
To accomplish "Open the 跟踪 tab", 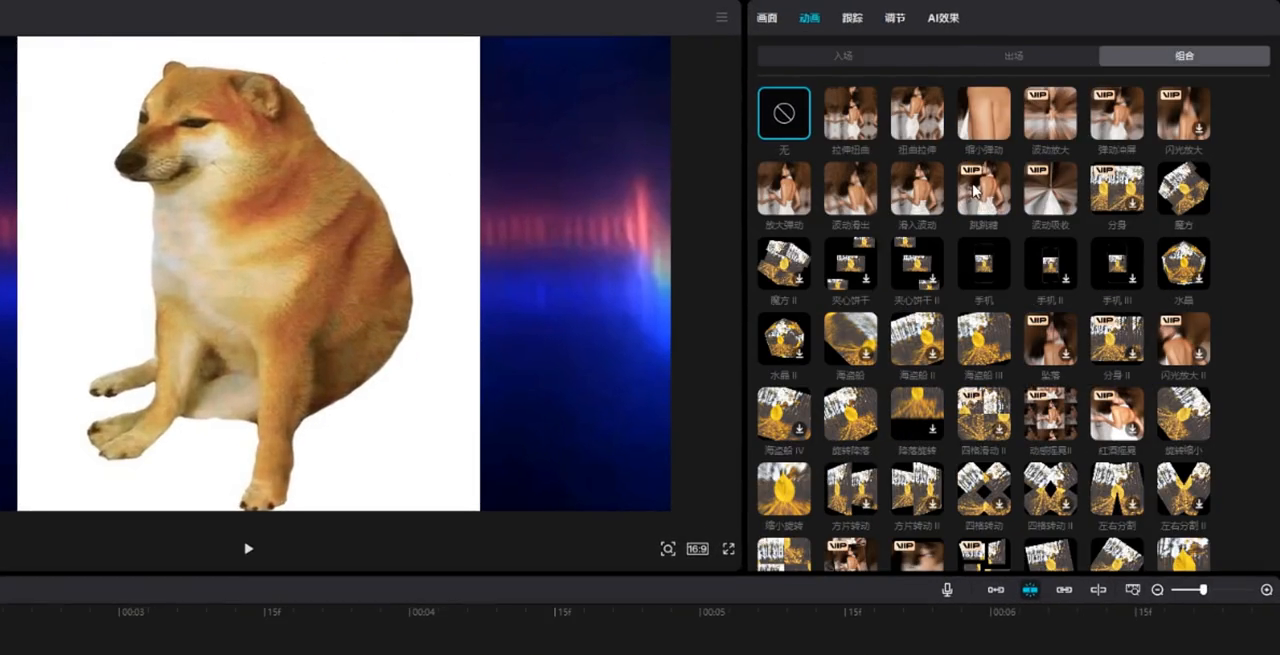I will point(852,18).
